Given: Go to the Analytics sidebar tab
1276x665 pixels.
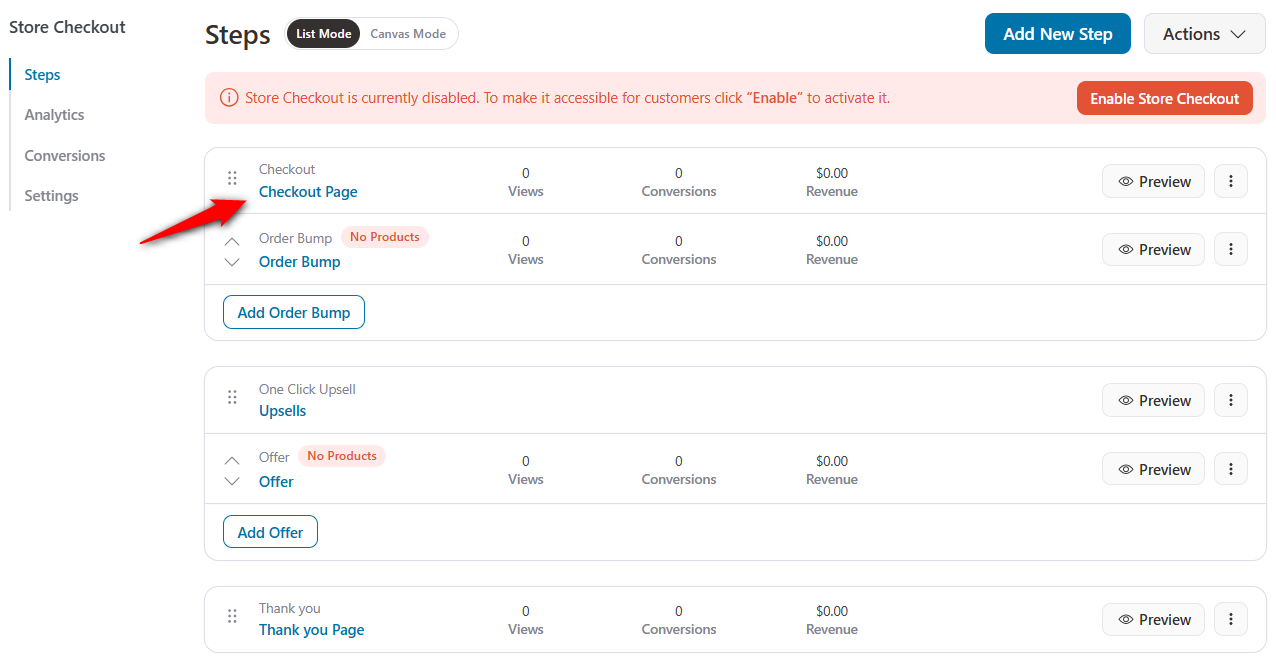Looking at the screenshot, I should pyautogui.click(x=54, y=114).
